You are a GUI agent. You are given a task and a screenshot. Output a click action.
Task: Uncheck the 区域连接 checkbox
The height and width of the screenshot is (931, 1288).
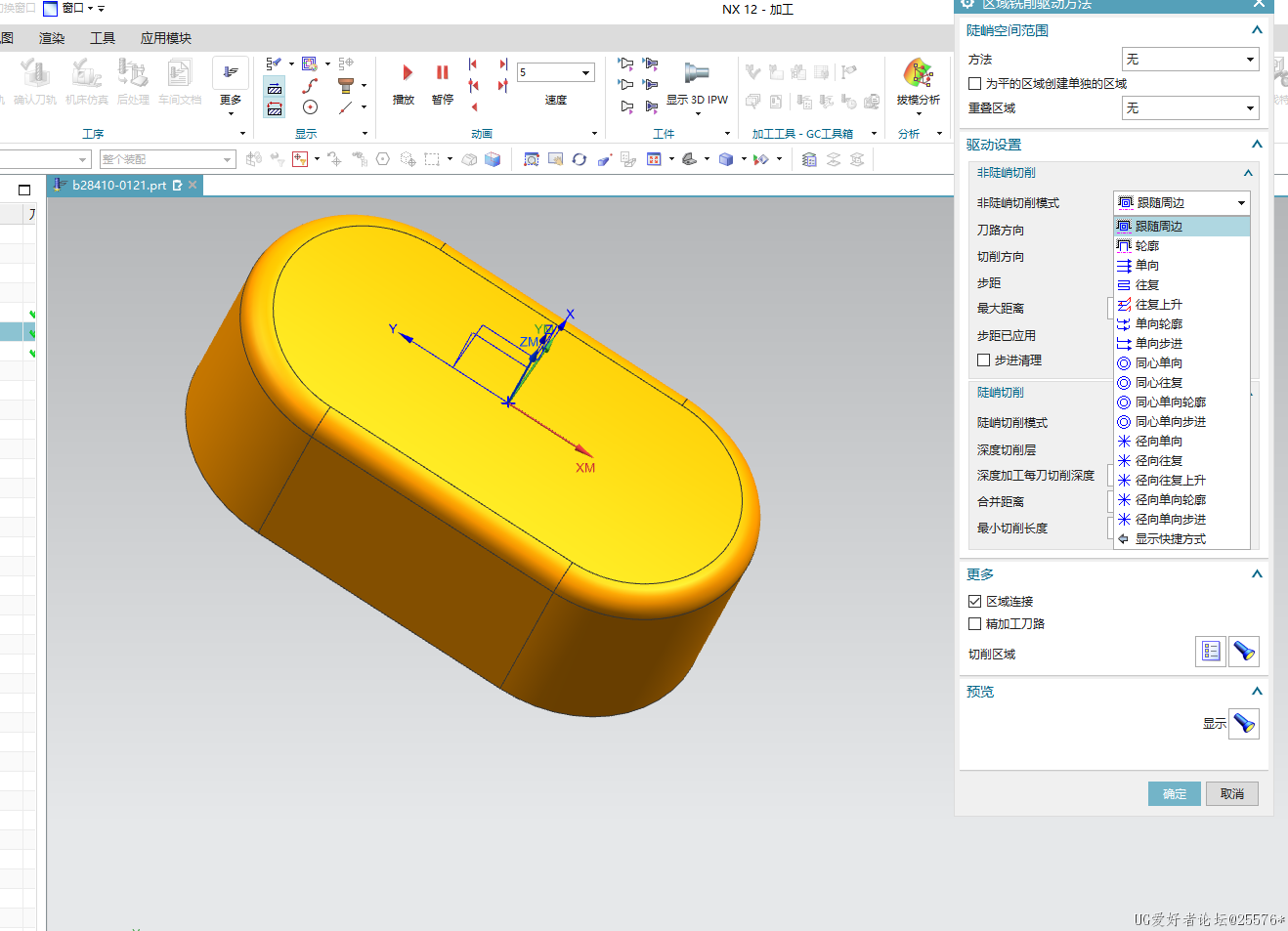974,602
